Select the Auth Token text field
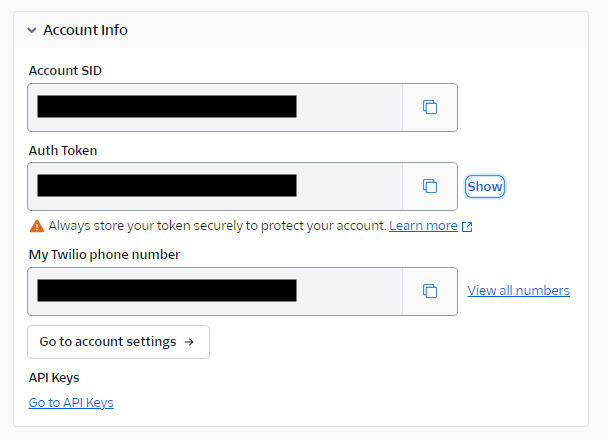This screenshot has width=607, height=439. [215, 186]
